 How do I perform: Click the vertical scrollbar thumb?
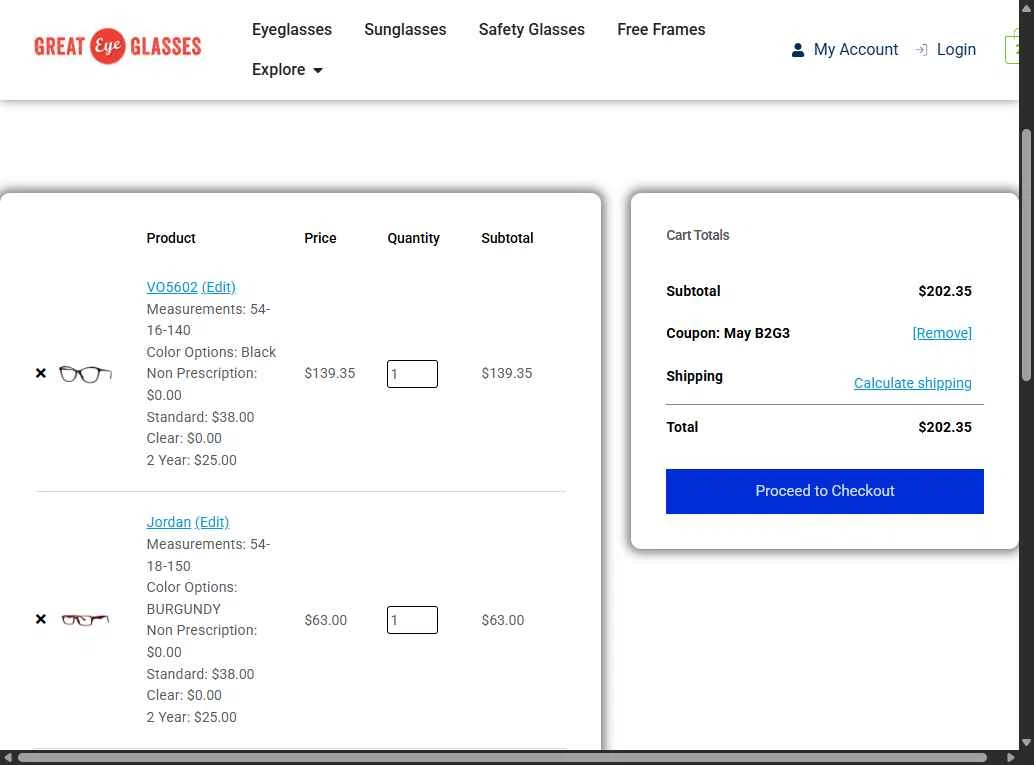[1026, 255]
